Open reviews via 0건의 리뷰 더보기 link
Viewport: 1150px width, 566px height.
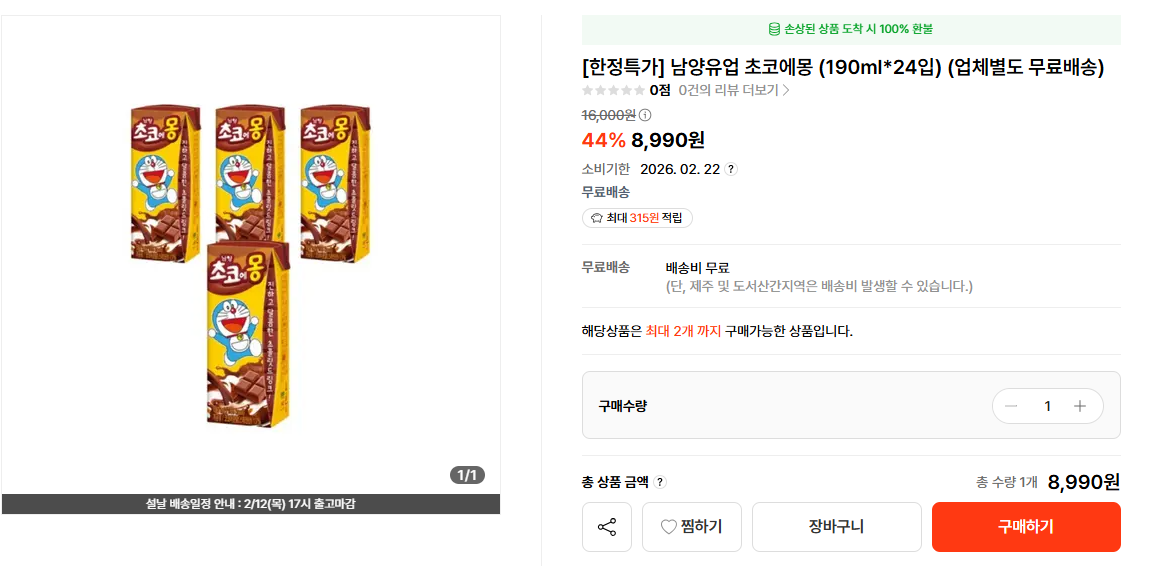point(734,90)
